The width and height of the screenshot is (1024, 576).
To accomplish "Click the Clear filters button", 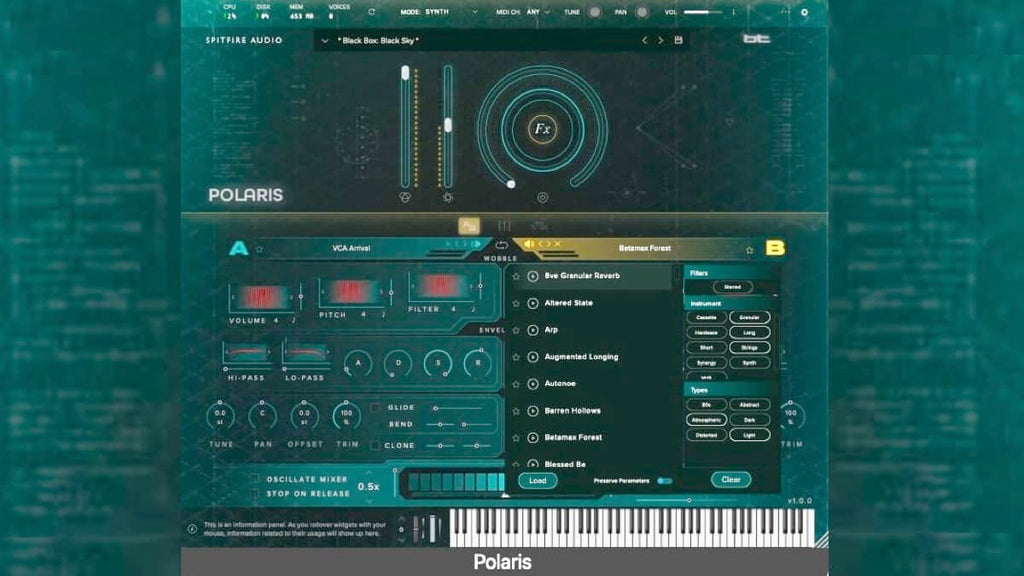I will [x=731, y=479].
